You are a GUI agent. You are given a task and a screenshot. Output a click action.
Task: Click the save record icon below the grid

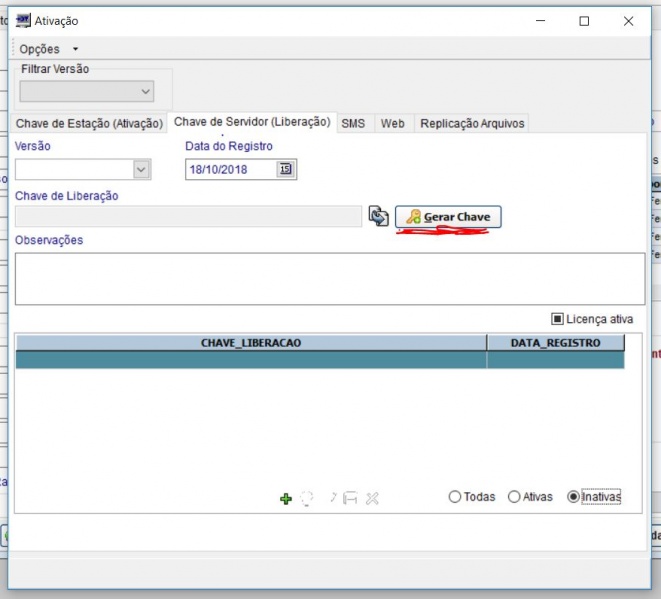(350, 498)
